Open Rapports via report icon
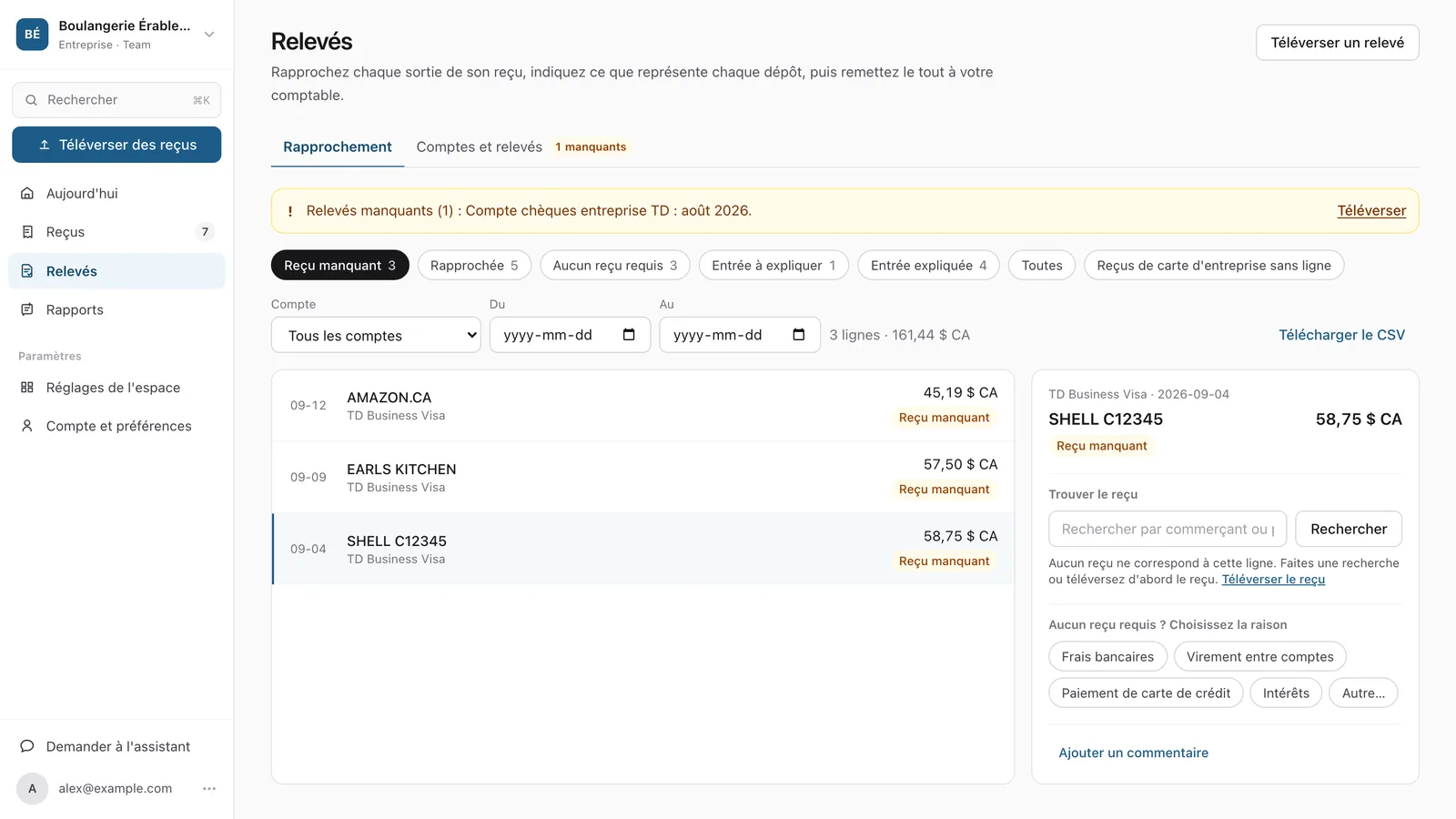The height and width of the screenshot is (819, 1456). [x=27, y=309]
